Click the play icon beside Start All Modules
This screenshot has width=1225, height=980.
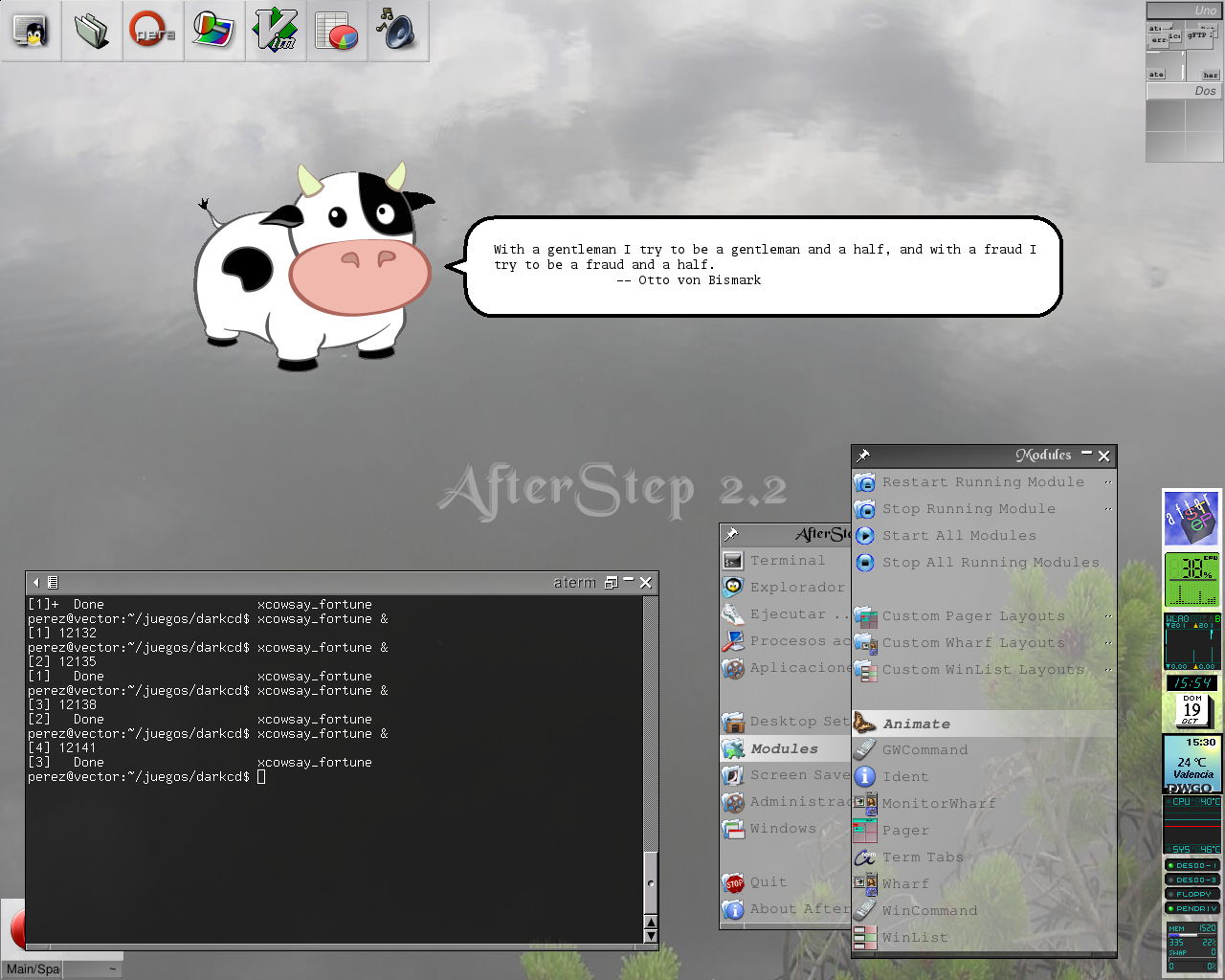tap(864, 536)
